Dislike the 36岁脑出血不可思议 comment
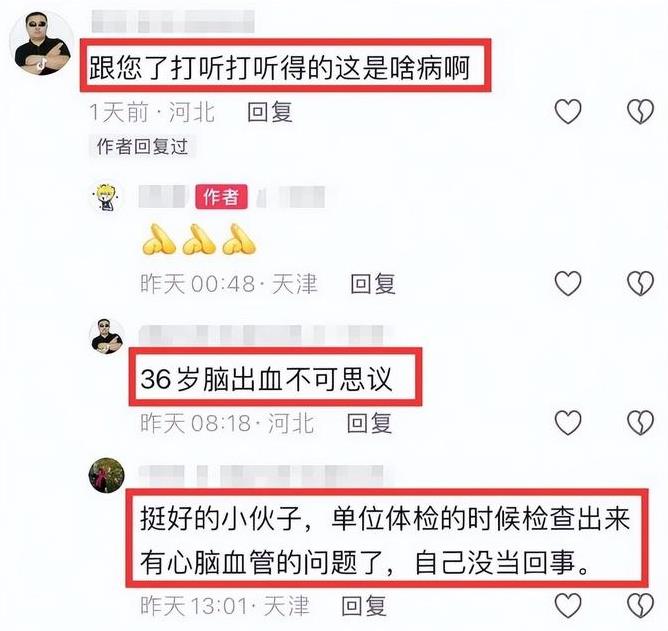The image size is (668, 631). tap(640, 423)
